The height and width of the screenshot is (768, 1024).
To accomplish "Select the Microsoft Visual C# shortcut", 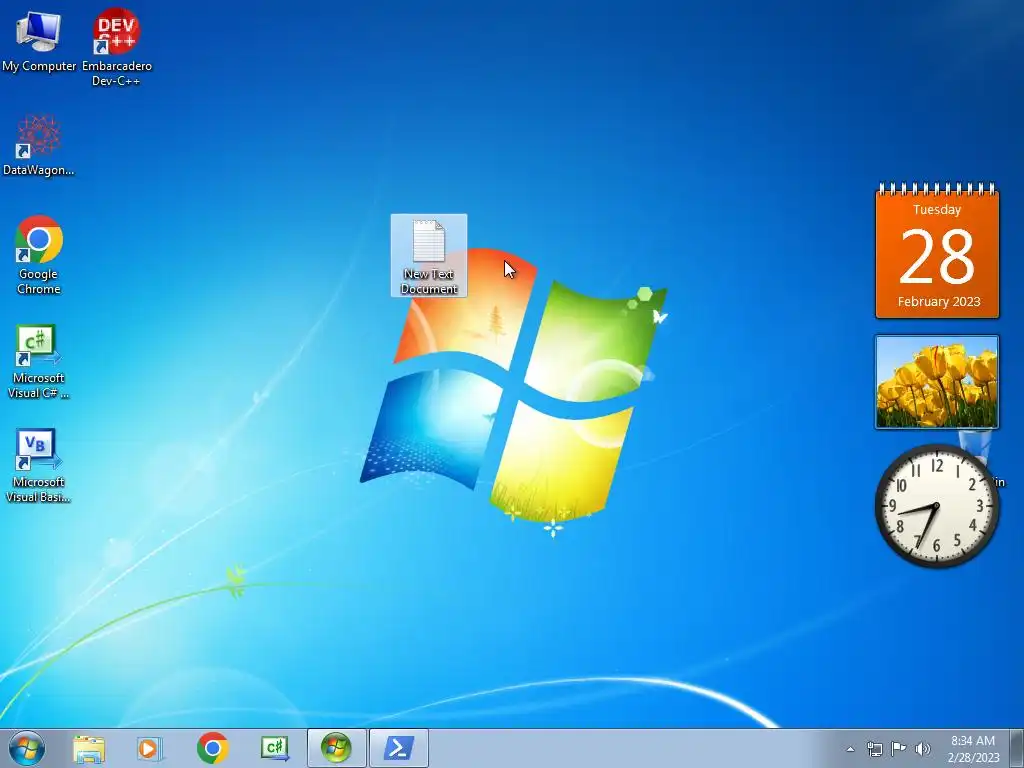I will coord(39,361).
